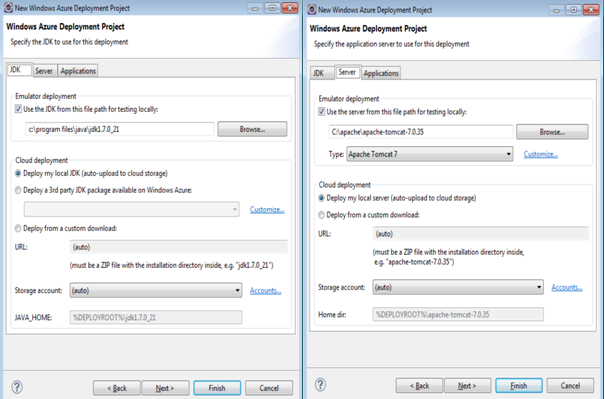Click Browse next to the Tomcat path
The width and height of the screenshot is (605, 399).
[x=552, y=132]
